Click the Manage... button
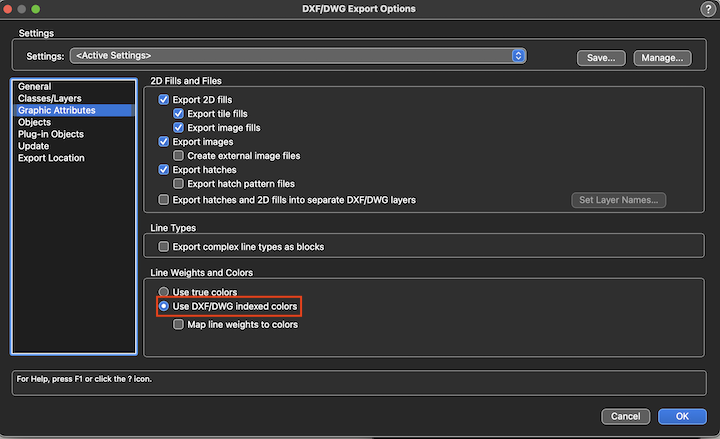720x439 pixels. pyautogui.click(x=662, y=58)
